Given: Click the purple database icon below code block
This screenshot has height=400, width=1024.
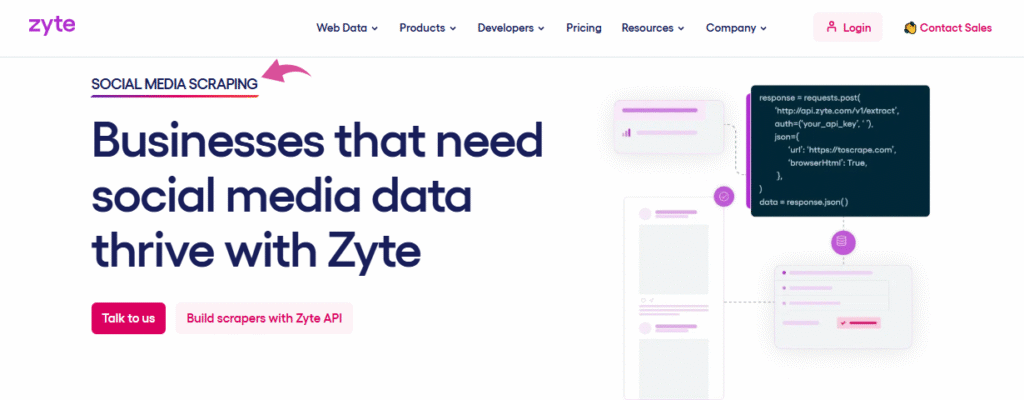Looking at the screenshot, I should (841, 241).
